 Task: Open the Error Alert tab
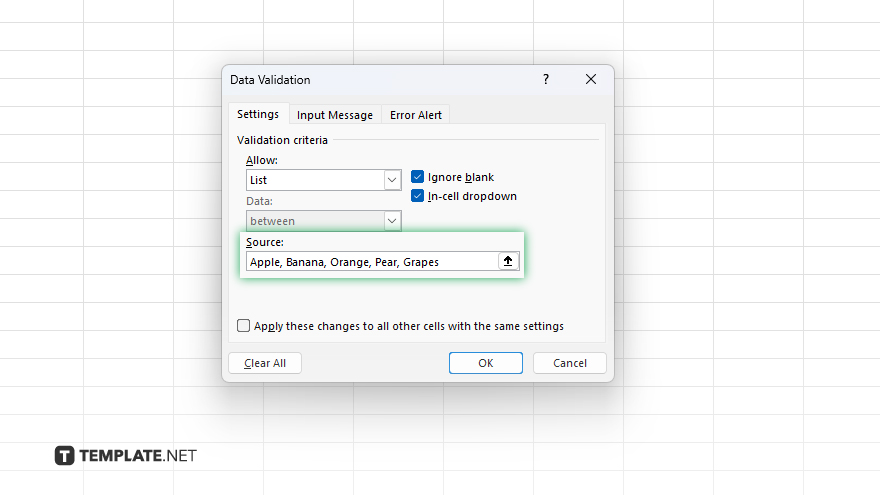416,115
